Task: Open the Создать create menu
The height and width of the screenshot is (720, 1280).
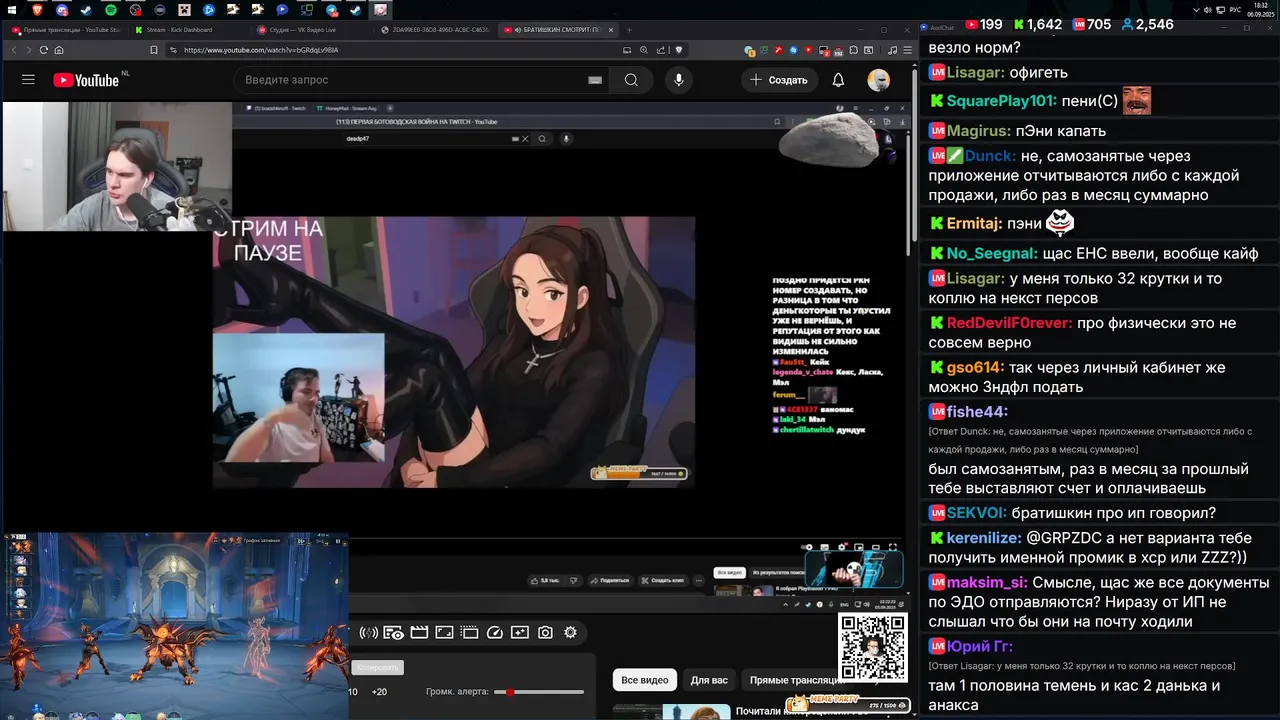Action: (x=779, y=80)
